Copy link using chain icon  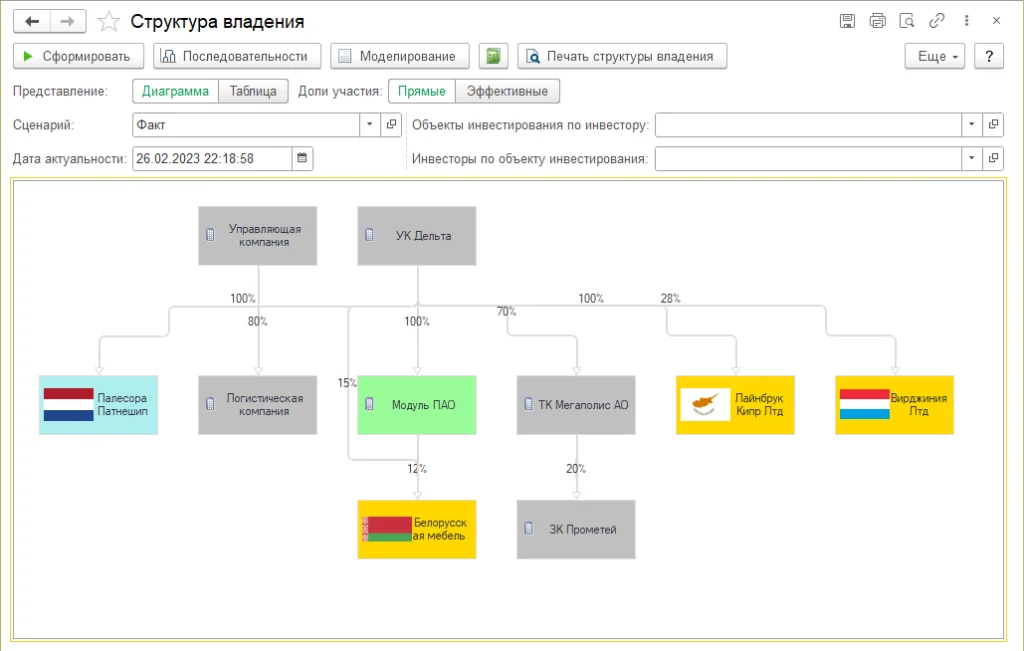point(936,21)
